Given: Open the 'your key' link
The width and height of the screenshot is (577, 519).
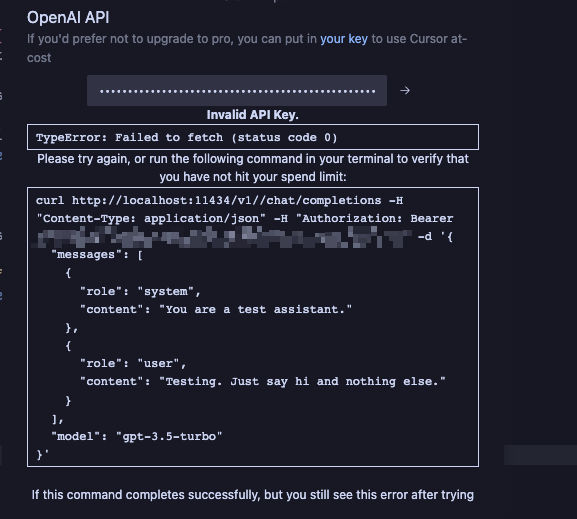Looking at the screenshot, I should (x=344, y=39).
